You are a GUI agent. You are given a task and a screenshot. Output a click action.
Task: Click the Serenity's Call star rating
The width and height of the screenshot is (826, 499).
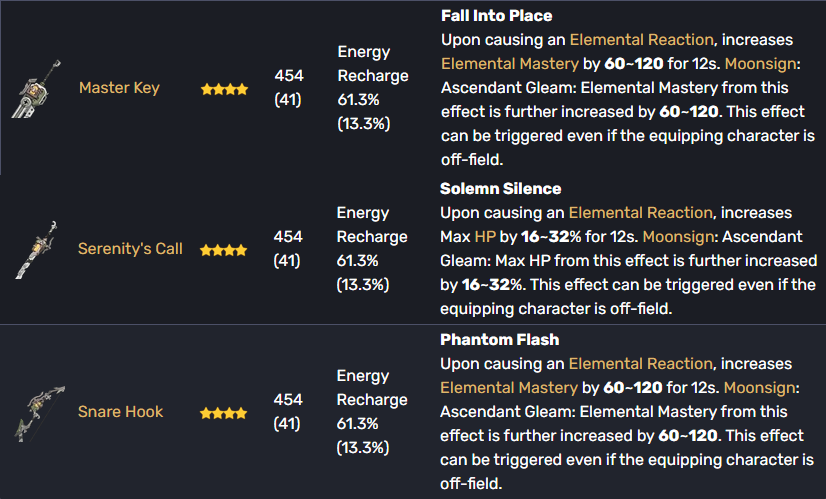(x=224, y=250)
